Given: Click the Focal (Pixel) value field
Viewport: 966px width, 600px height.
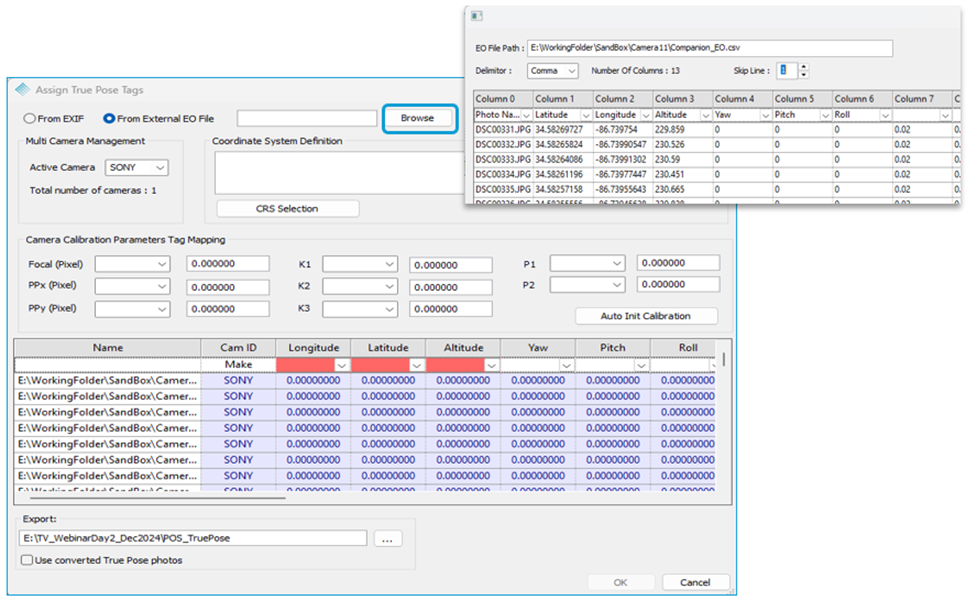Looking at the screenshot, I should click(x=228, y=264).
